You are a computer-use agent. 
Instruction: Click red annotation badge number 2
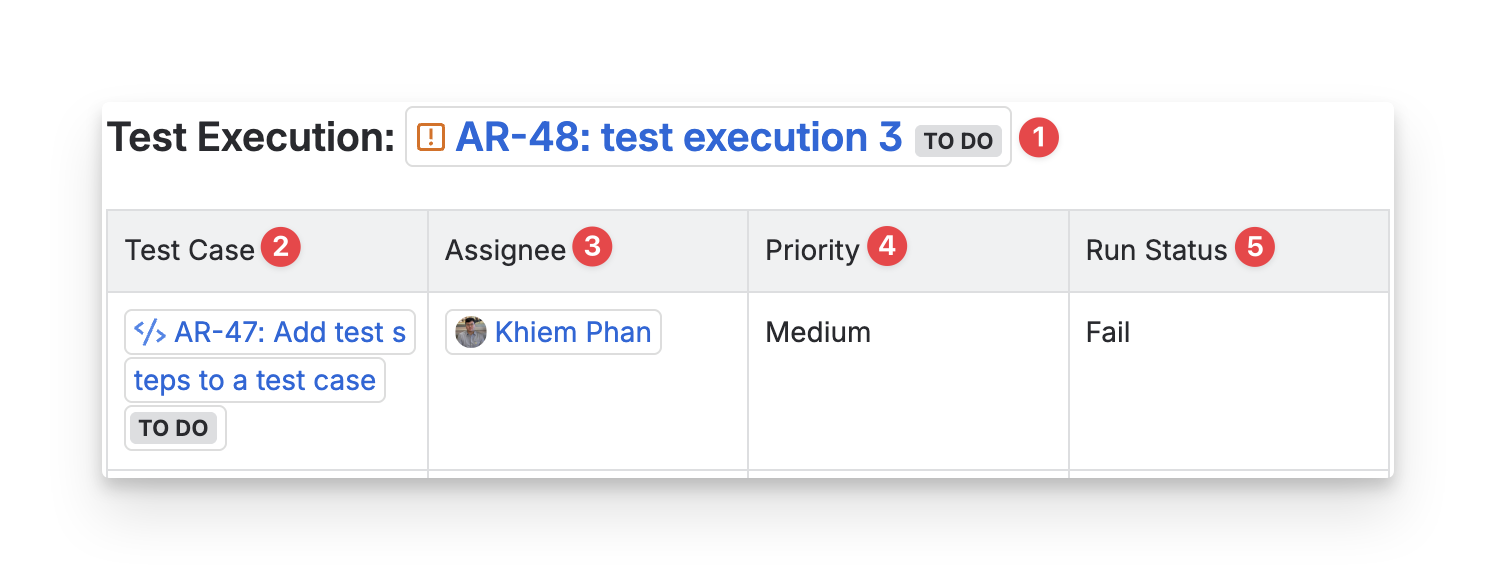(281, 247)
